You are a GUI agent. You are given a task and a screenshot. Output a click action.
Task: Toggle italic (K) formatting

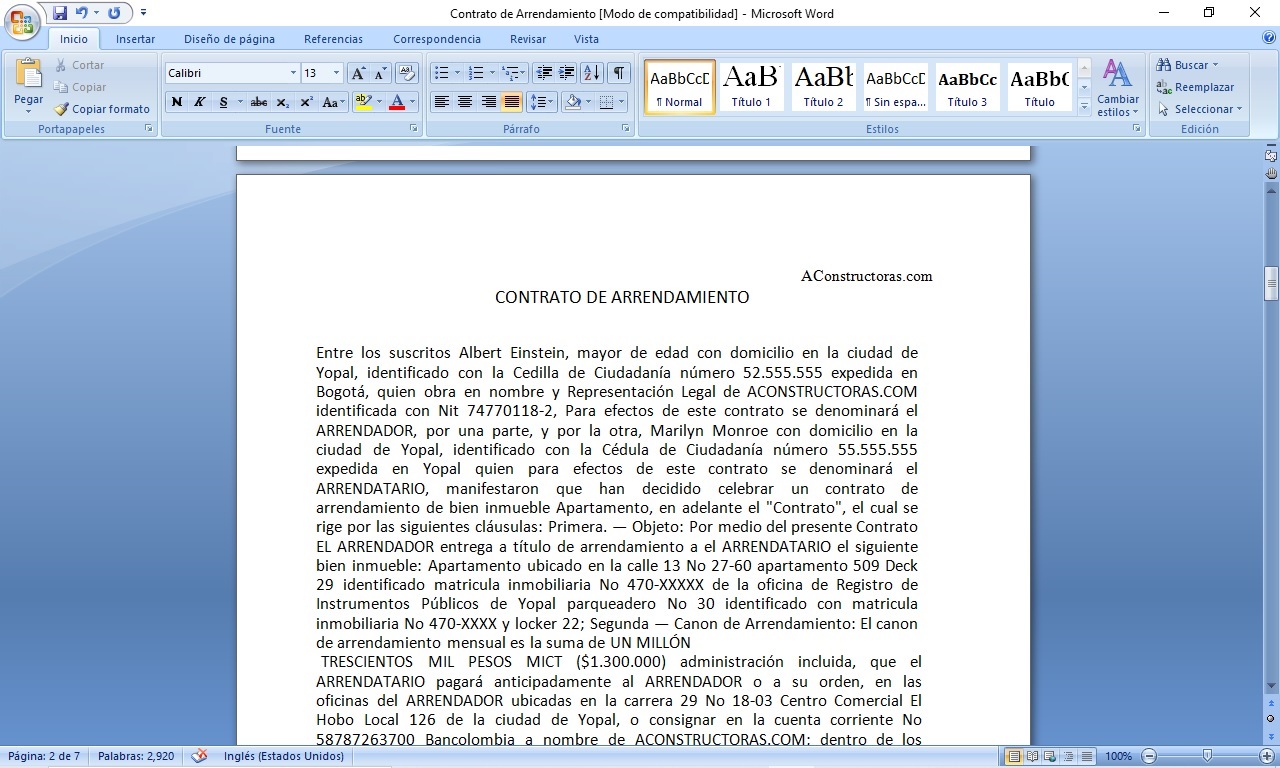coord(199,102)
